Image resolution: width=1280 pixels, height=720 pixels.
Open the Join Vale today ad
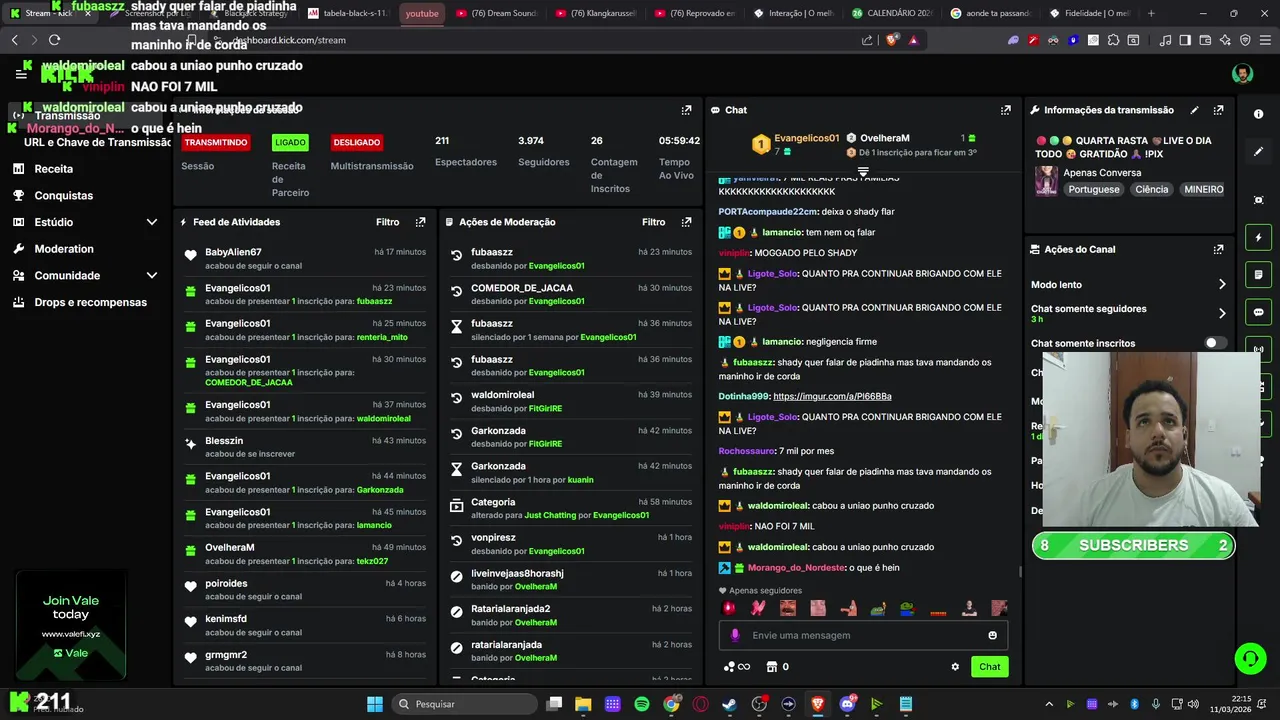(71, 625)
